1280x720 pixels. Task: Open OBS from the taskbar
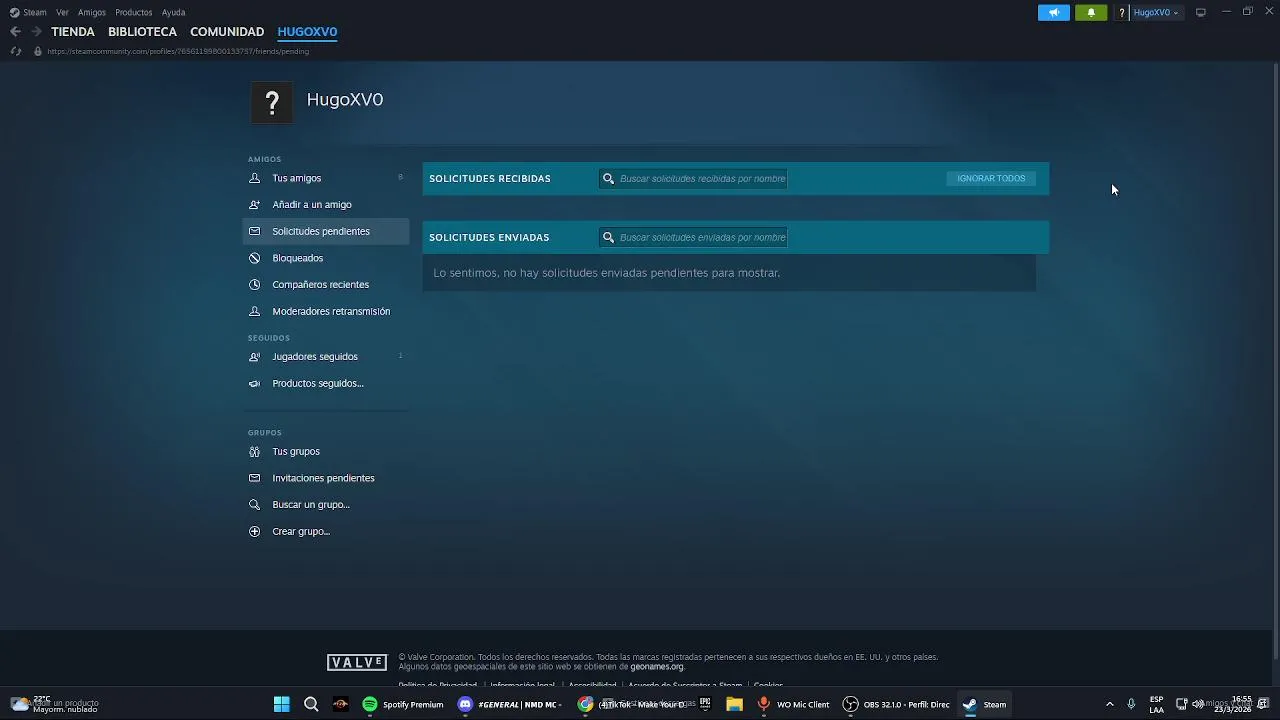click(896, 704)
